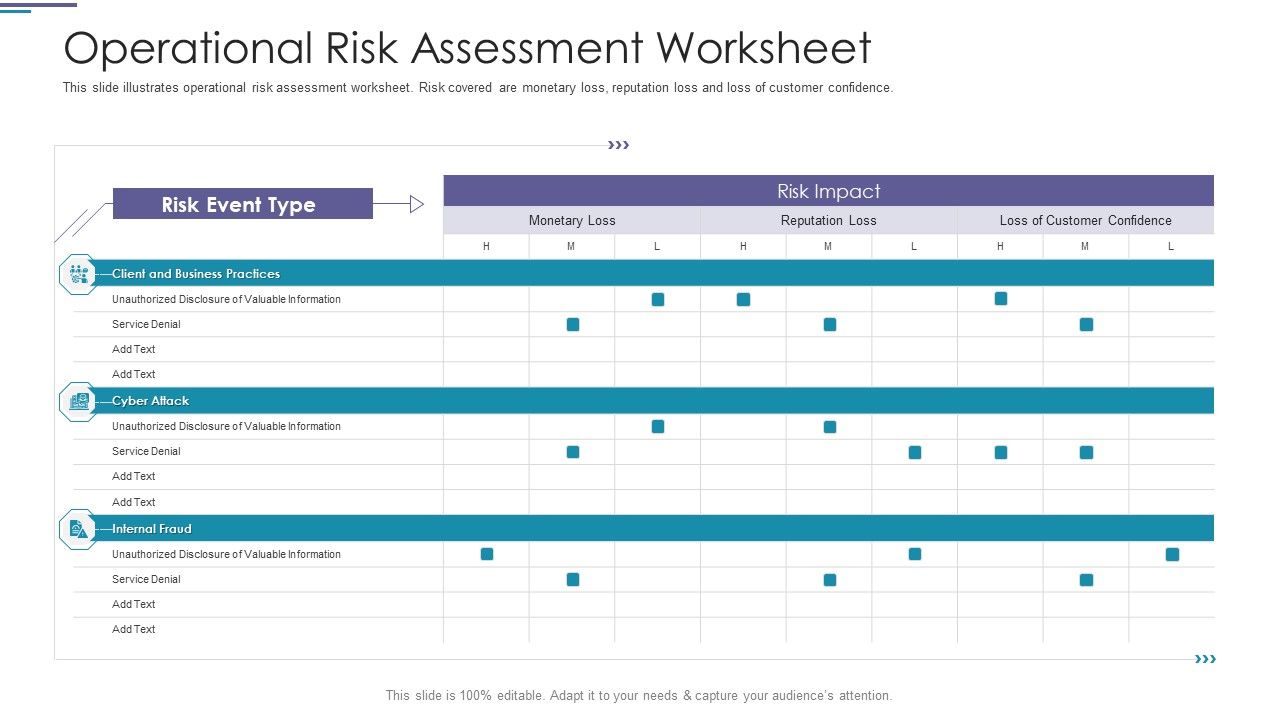Click first Add Text row under Cyber Attack

[644, 477]
